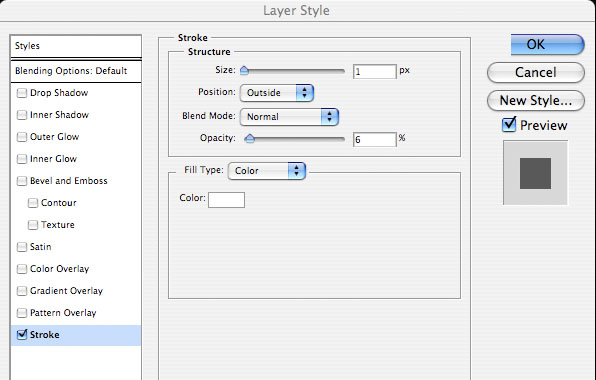The width and height of the screenshot is (596, 380).
Task: Select the Pattern Overlay label row
Action: click(63, 313)
